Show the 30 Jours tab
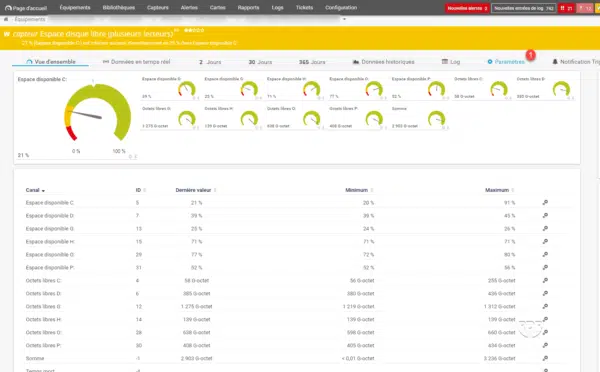The image size is (600, 372). pos(260,62)
